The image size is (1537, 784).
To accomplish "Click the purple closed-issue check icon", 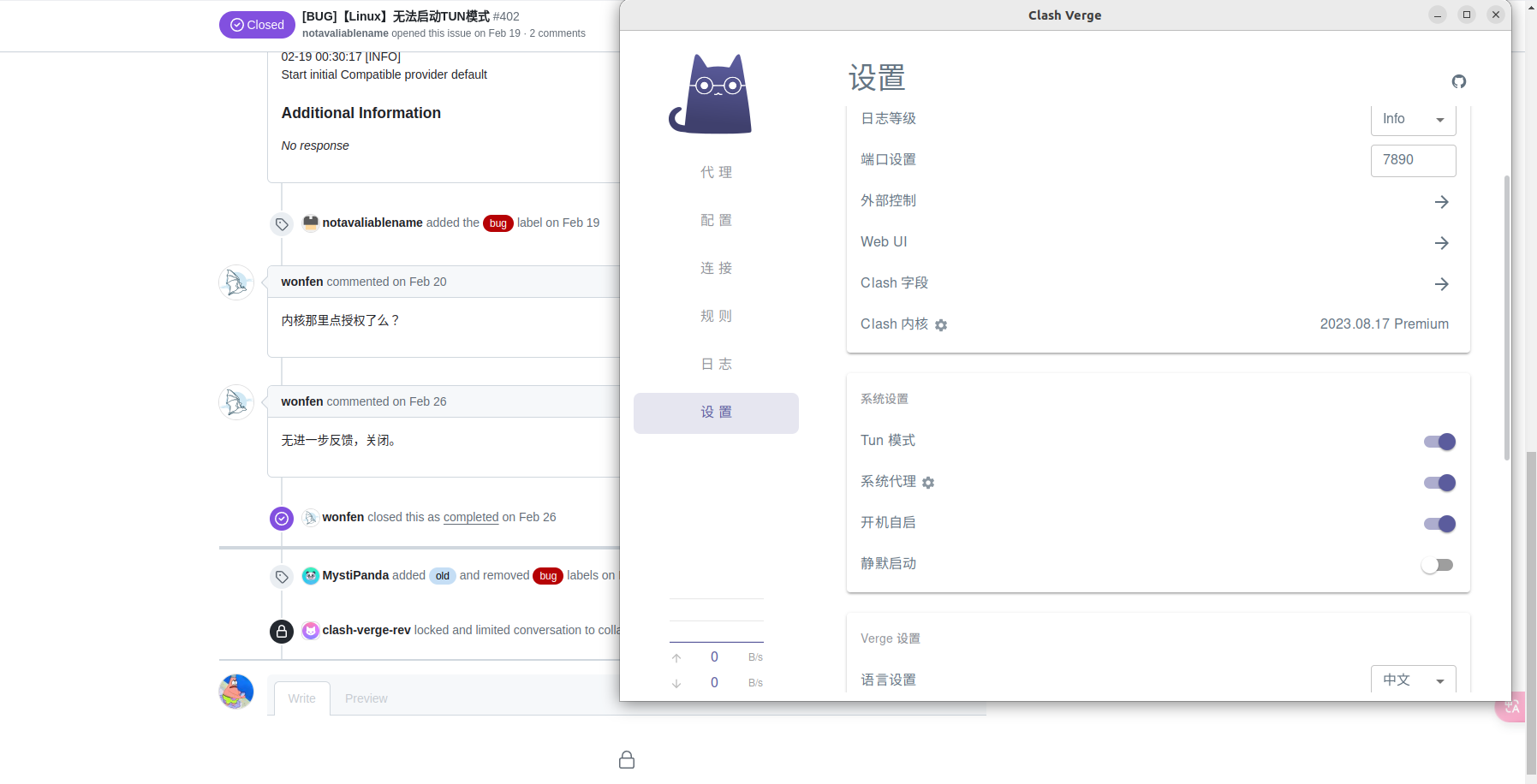I will [282, 519].
